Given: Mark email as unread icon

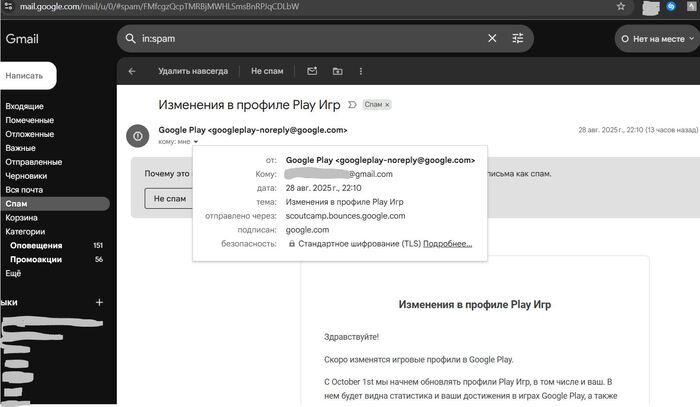Looking at the screenshot, I should point(312,71).
